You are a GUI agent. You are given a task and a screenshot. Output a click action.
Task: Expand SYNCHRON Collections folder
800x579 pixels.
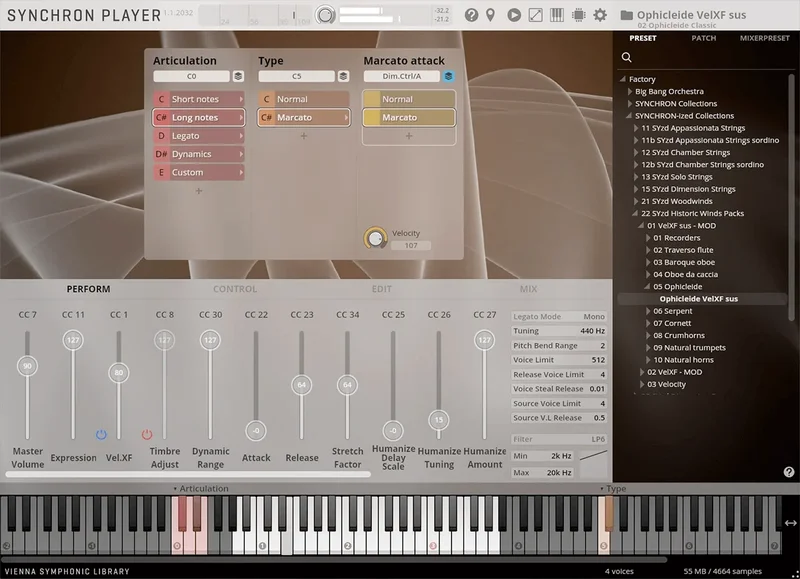630,104
